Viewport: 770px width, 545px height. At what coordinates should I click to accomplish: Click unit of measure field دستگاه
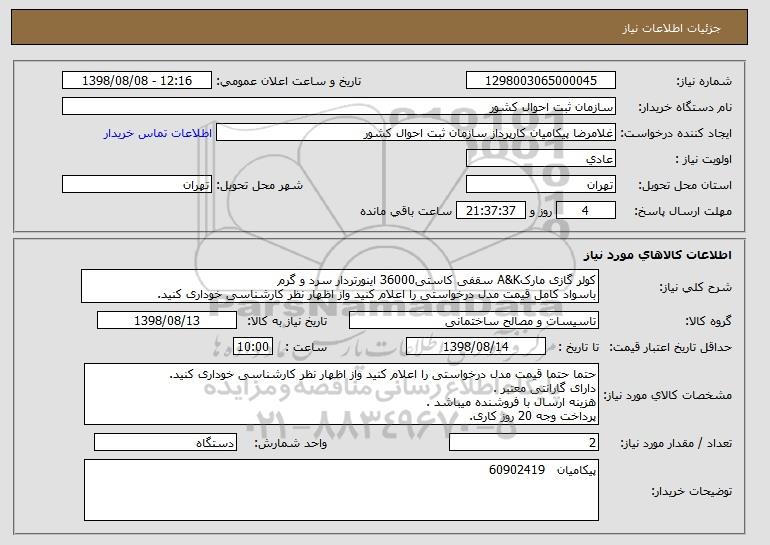point(165,442)
